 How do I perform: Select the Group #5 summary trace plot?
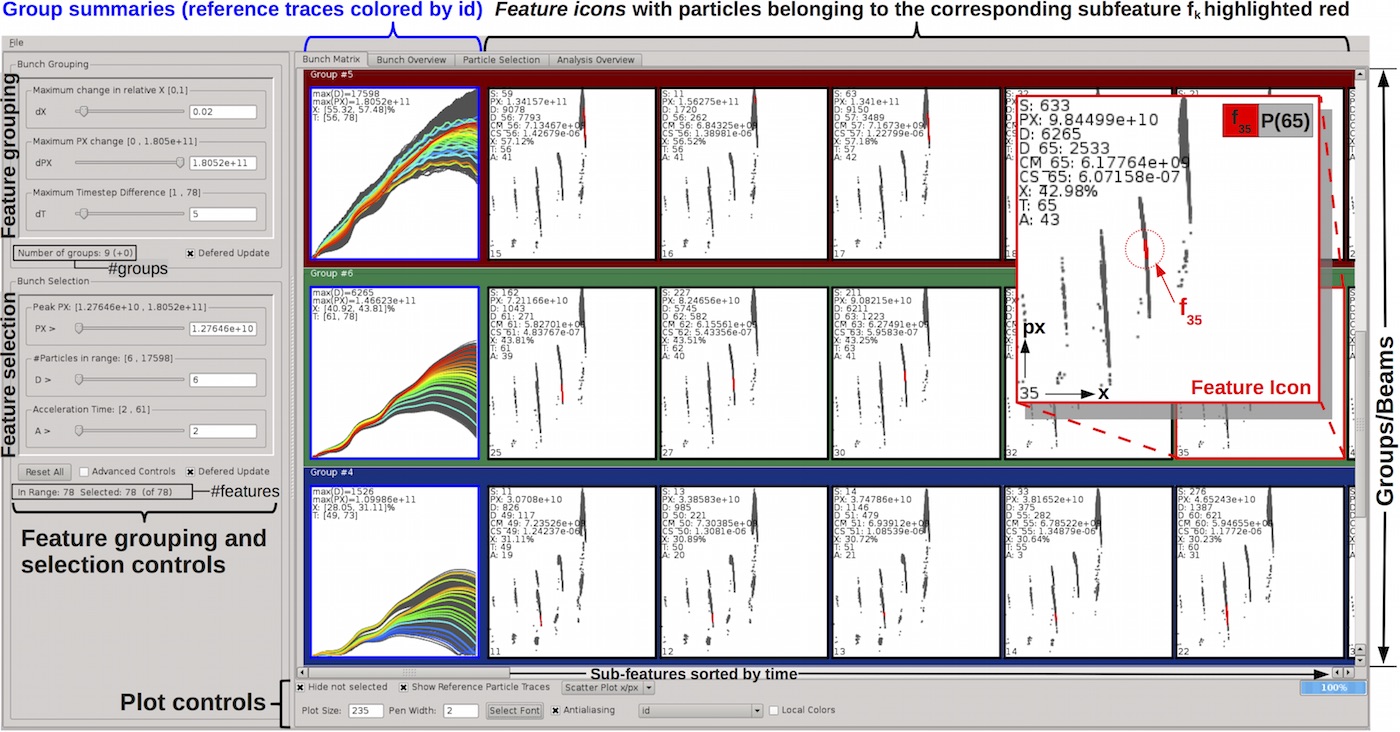tap(395, 175)
